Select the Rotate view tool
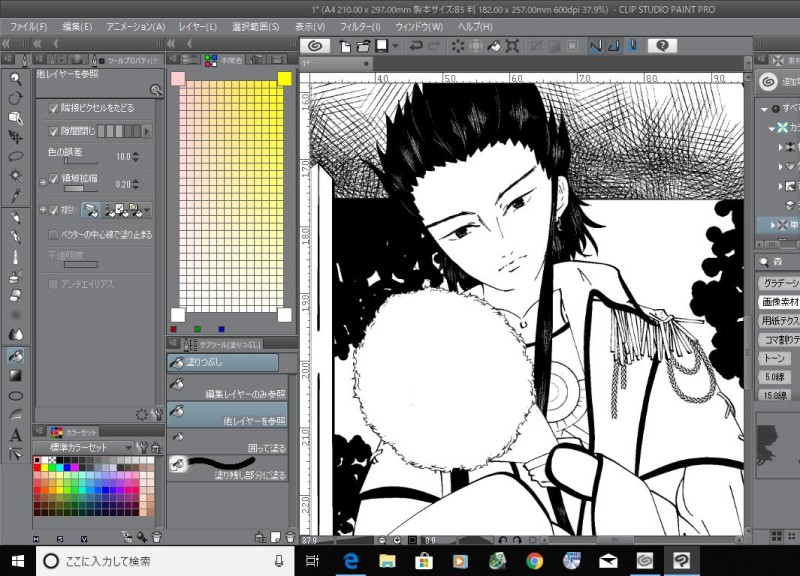 pyautogui.click(x=16, y=98)
